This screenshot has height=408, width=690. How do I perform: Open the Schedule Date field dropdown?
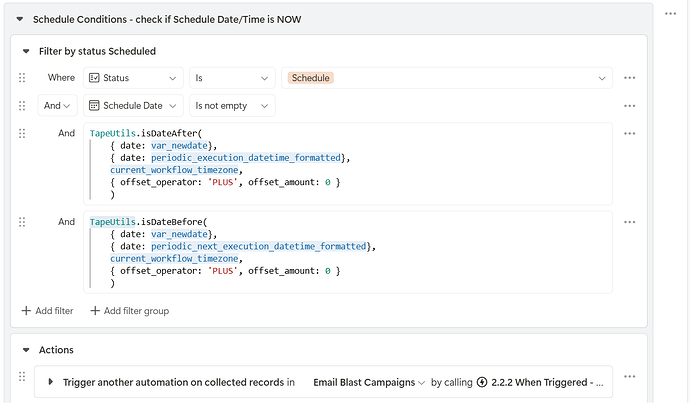(x=133, y=106)
